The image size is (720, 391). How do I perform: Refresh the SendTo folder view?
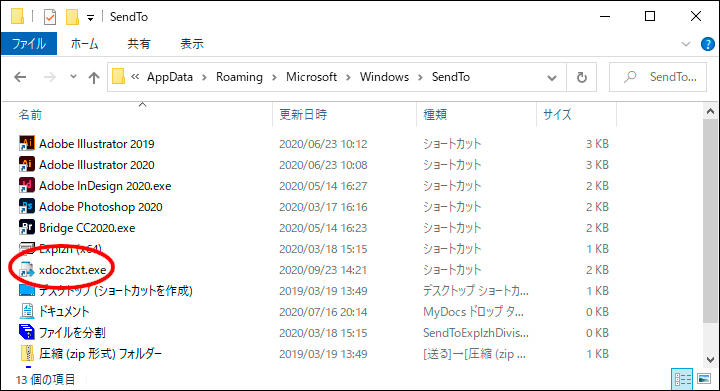[x=582, y=77]
